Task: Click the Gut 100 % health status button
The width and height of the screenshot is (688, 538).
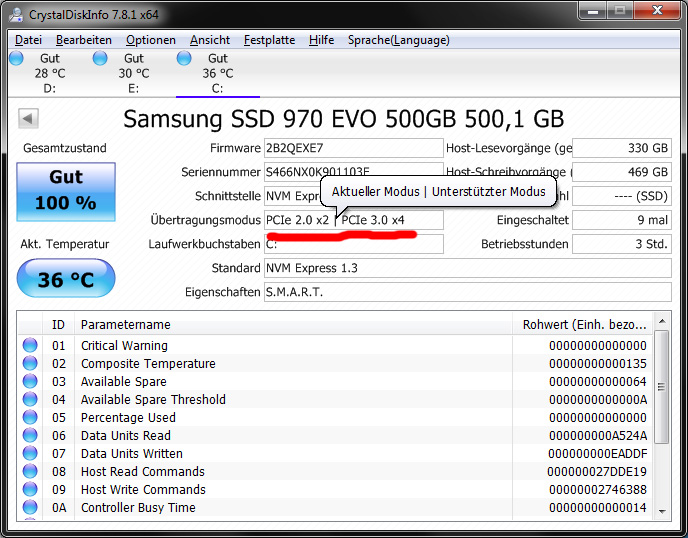Action: point(66,192)
